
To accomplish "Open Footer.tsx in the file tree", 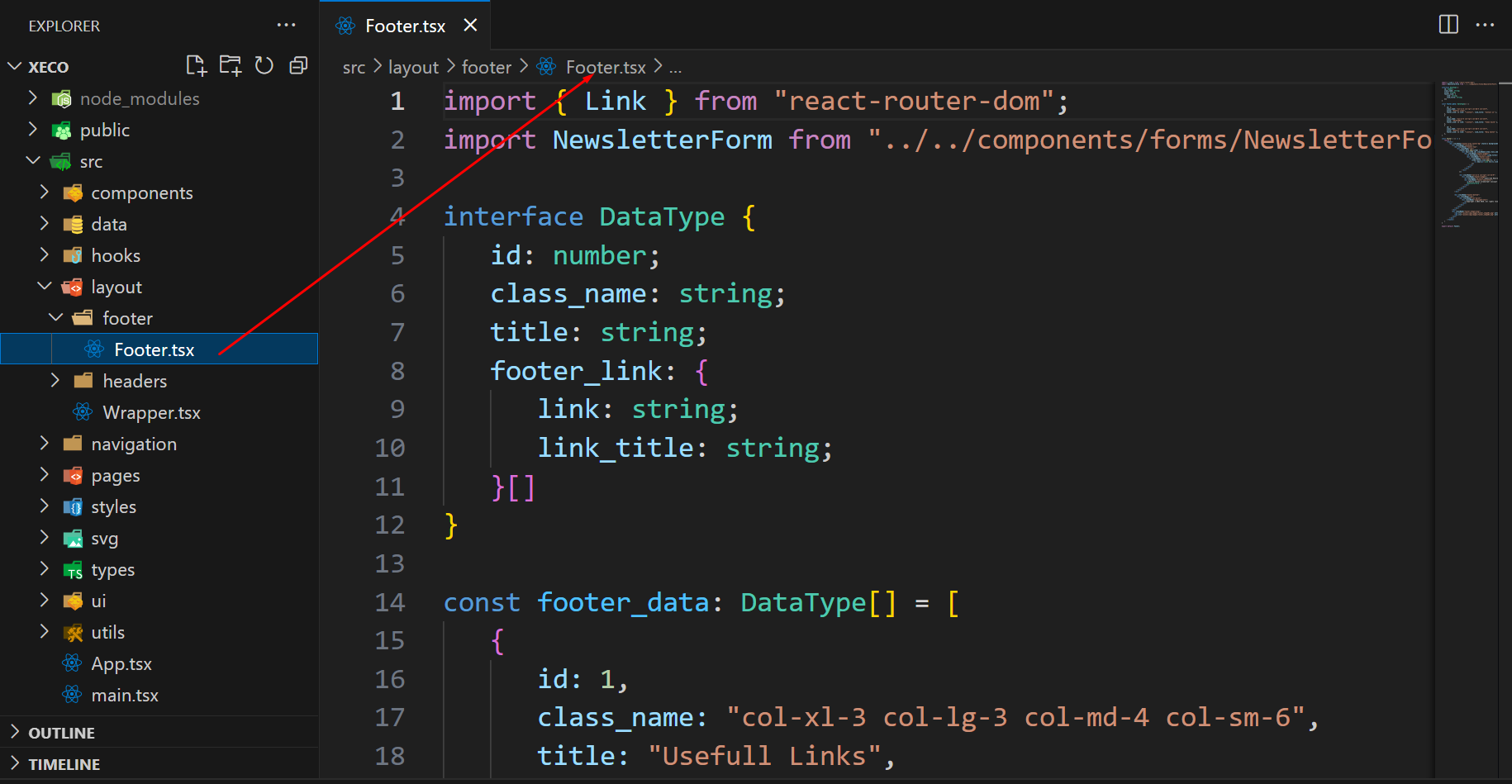I will pyautogui.click(x=159, y=349).
